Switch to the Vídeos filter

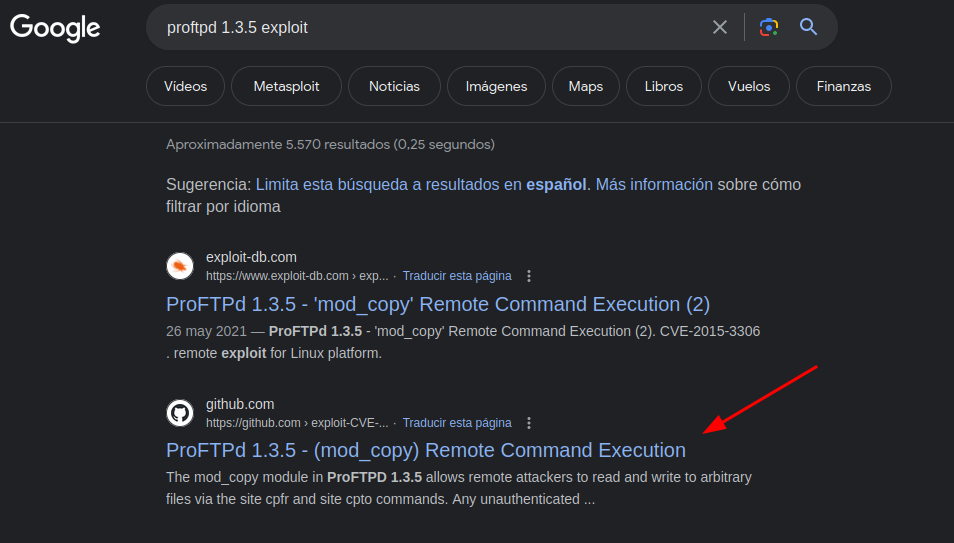pos(186,86)
